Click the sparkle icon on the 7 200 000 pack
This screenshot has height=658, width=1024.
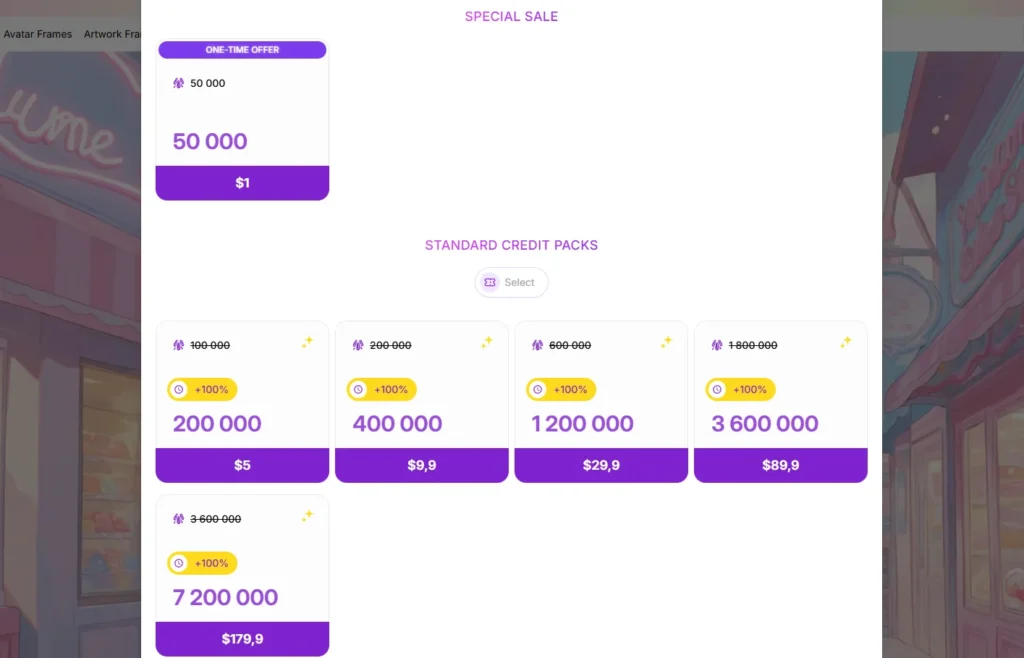click(307, 516)
